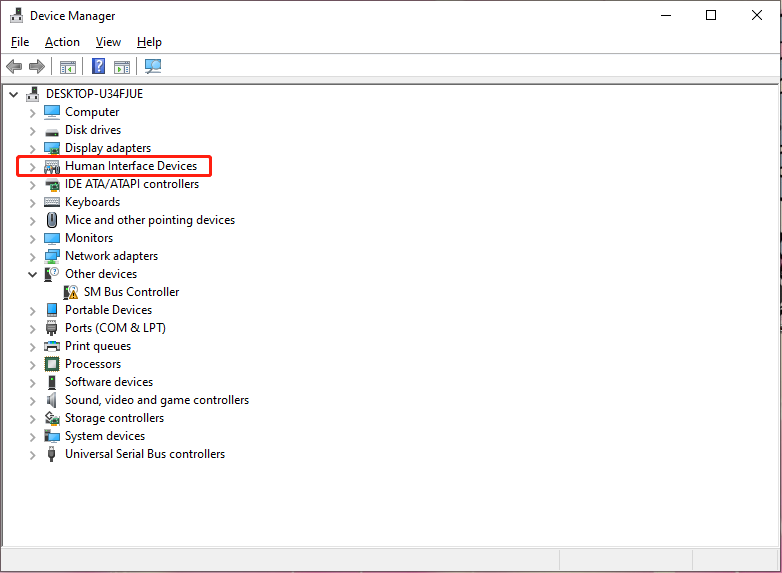Viewport: 782px width, 573px height.
Task: Collapse the Other devices category arrow
Action: tap(32, 274)
